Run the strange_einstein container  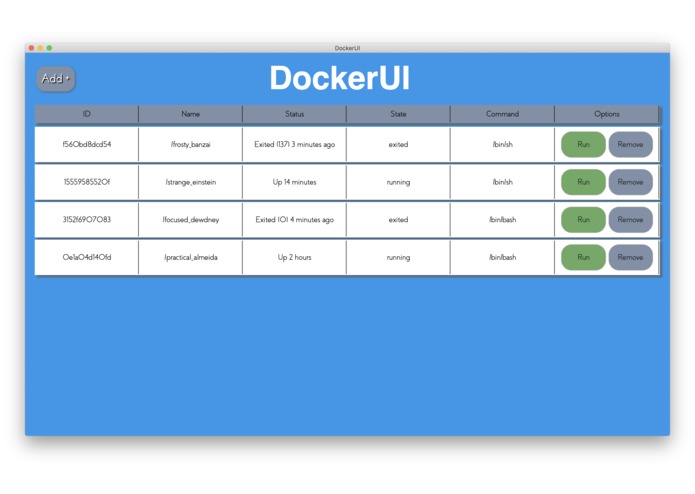[x=583, y=182]
